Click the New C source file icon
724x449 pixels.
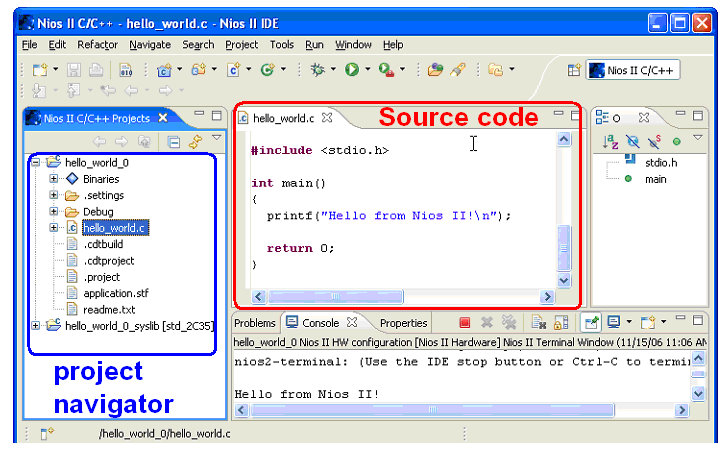[x=234, y=70]
